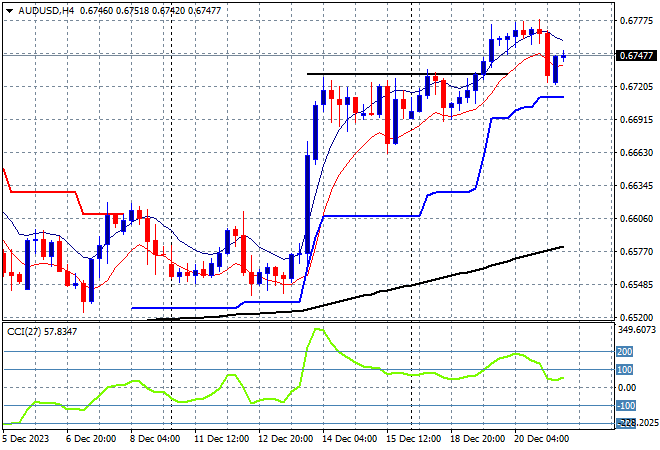660x450 pixels.
Task: Click the 0.65770 price axis label
Action: pyautogui.click(x=636, y=252)
